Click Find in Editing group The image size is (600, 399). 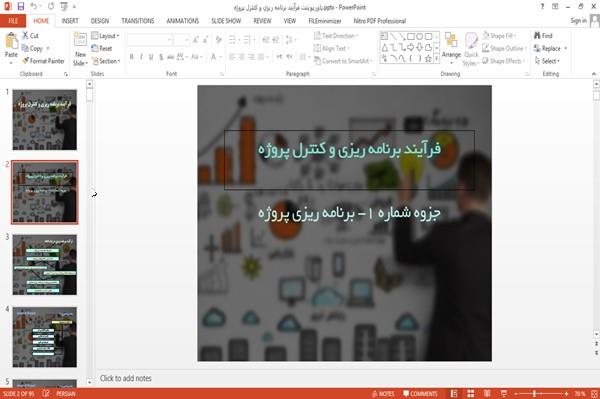(x=543, y=36)
